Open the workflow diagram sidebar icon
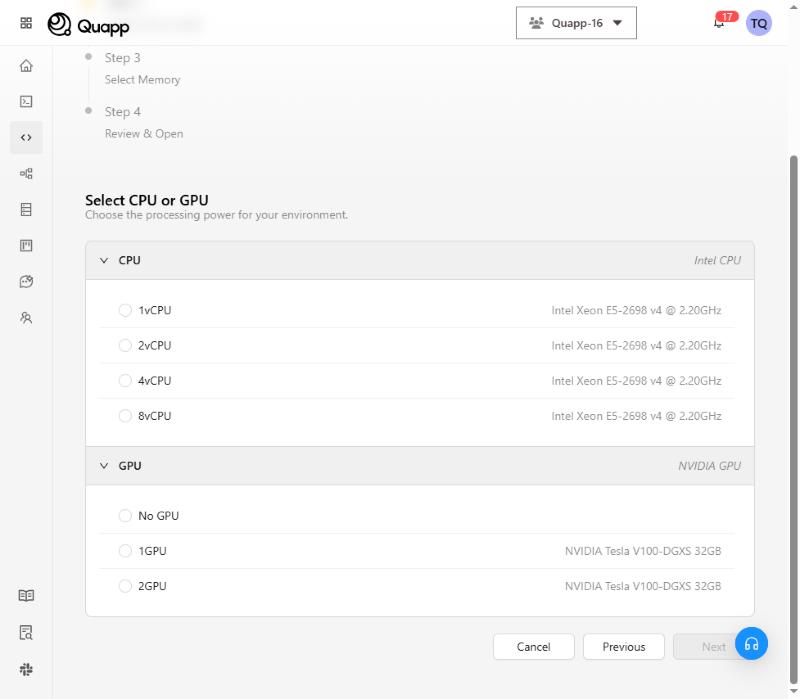Image resolution: width=800 pixels, height=699 pixels. coord(26,173)
